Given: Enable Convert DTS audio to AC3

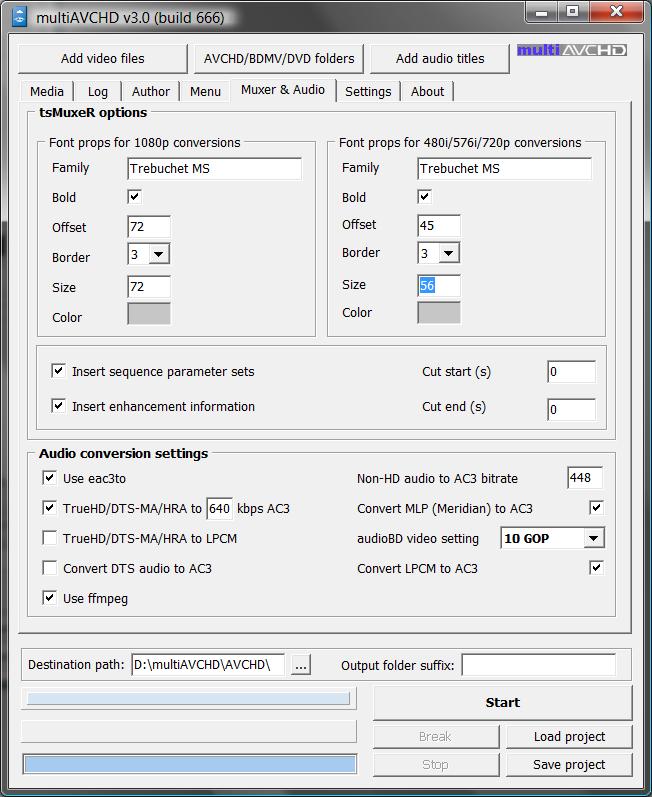Looking at the screenshot, I should 49,568.
